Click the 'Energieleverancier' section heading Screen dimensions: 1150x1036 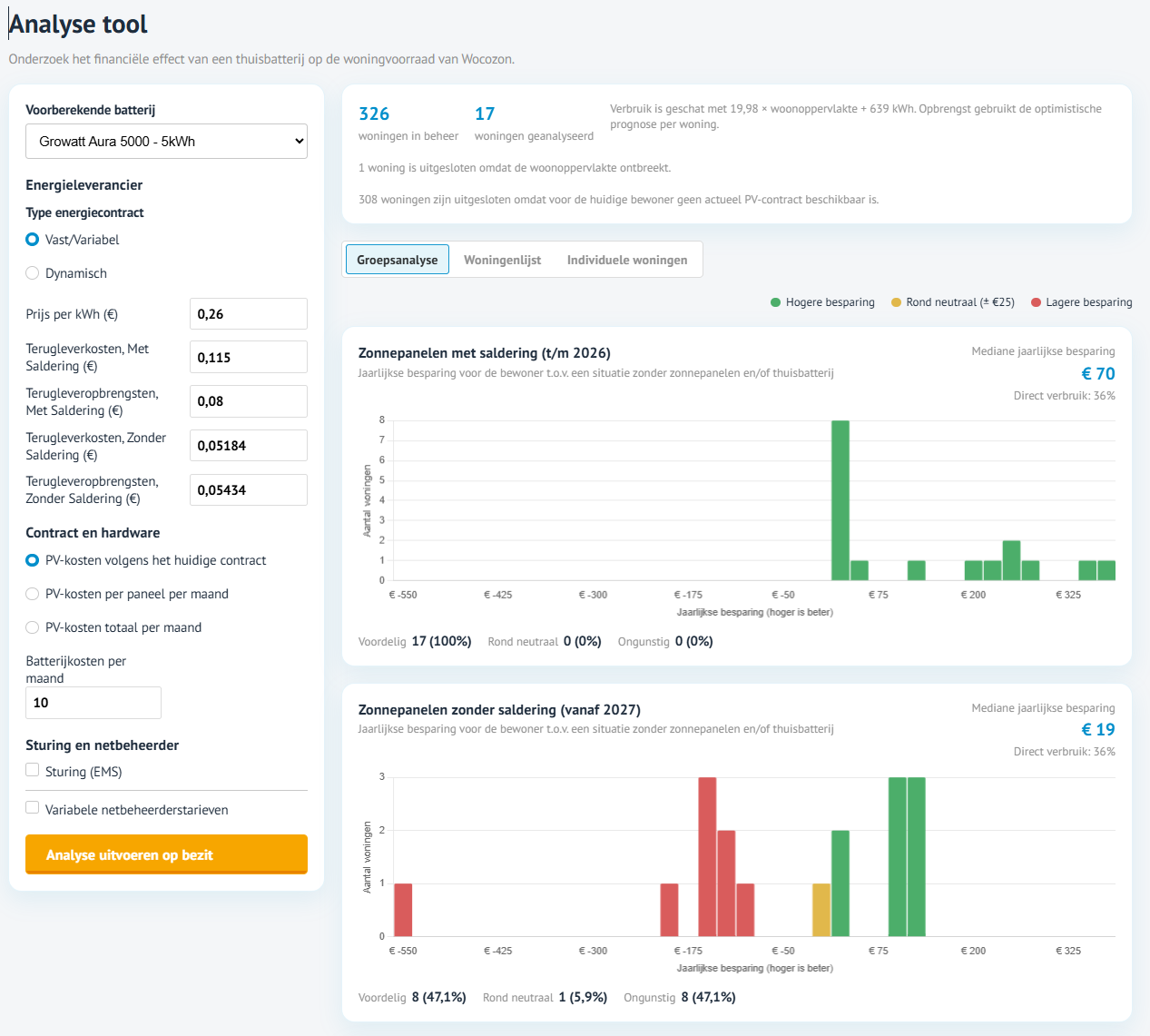[84, 185]
